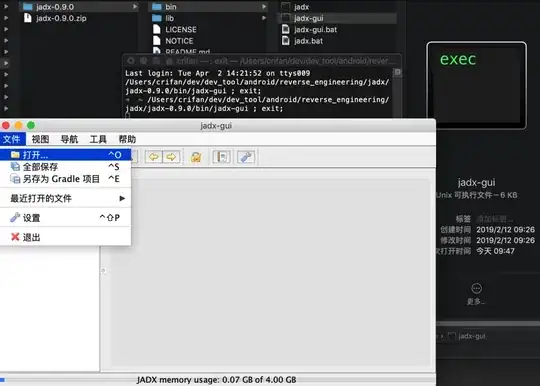The height and width of the screenshot is (386, 540).
Task: Click the 更多 ellipsis button in preview
Action: (x=477, y=288)
